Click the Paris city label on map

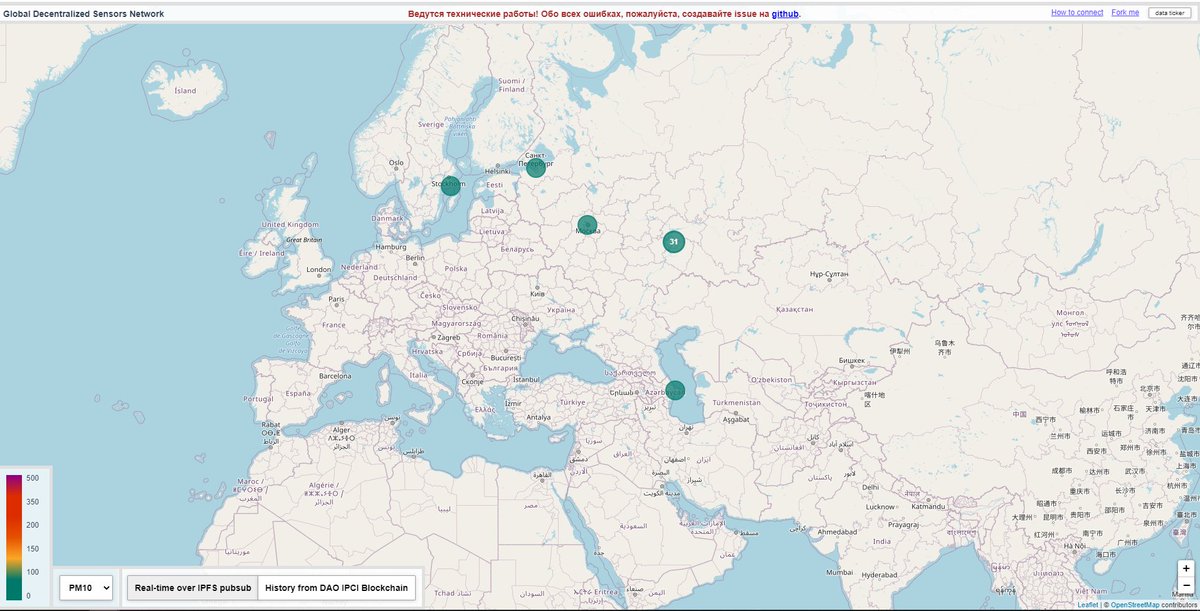click(338, 299)
